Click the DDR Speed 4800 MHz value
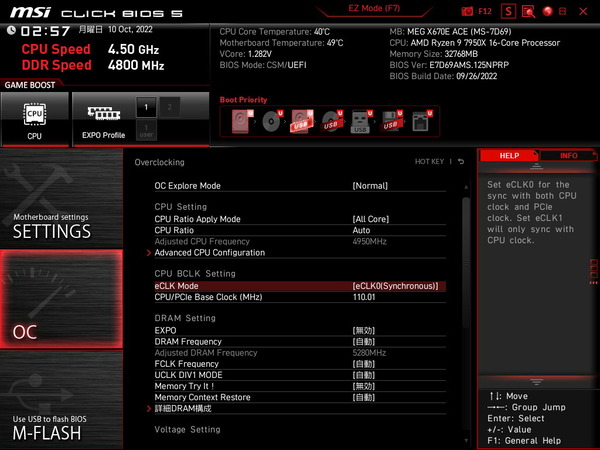This screenshot has height=450, width=600. pyautogui.click(x=136, y=65)
